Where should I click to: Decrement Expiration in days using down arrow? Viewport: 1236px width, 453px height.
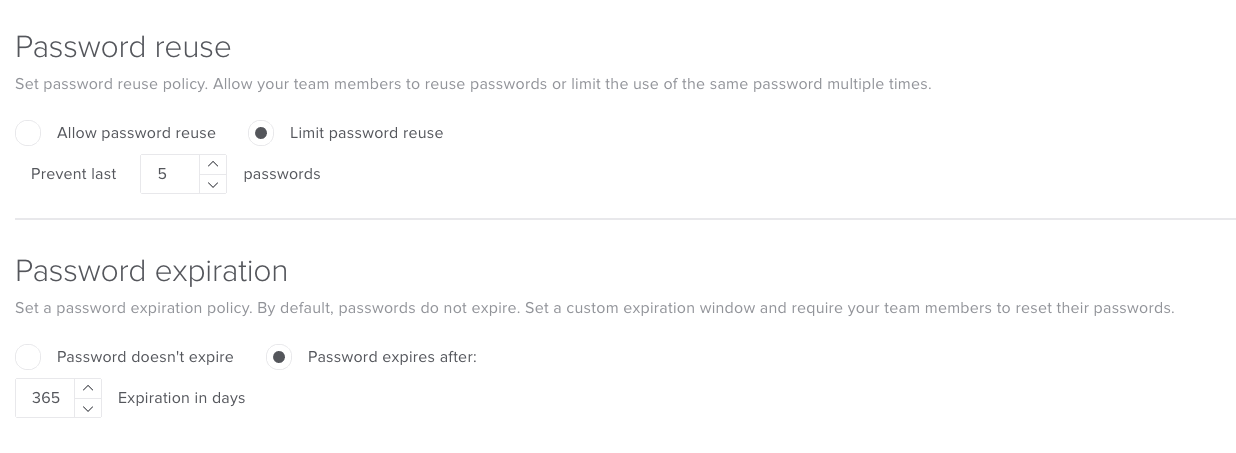click(88, 408)
